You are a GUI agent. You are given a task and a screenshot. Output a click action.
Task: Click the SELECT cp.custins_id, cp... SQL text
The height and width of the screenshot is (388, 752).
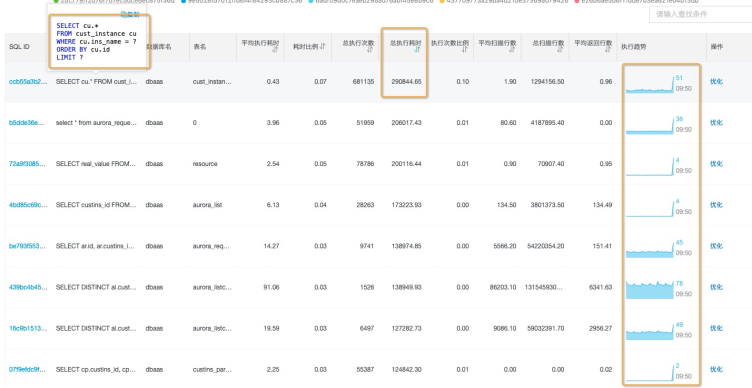coord(96,369)
